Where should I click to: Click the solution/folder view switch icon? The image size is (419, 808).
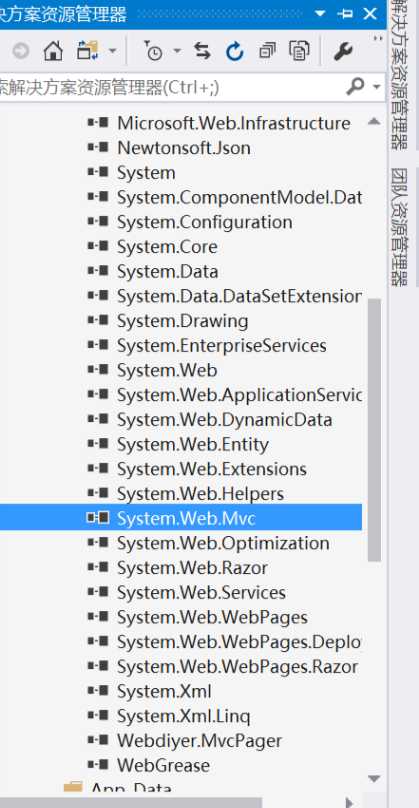[87, 51]
